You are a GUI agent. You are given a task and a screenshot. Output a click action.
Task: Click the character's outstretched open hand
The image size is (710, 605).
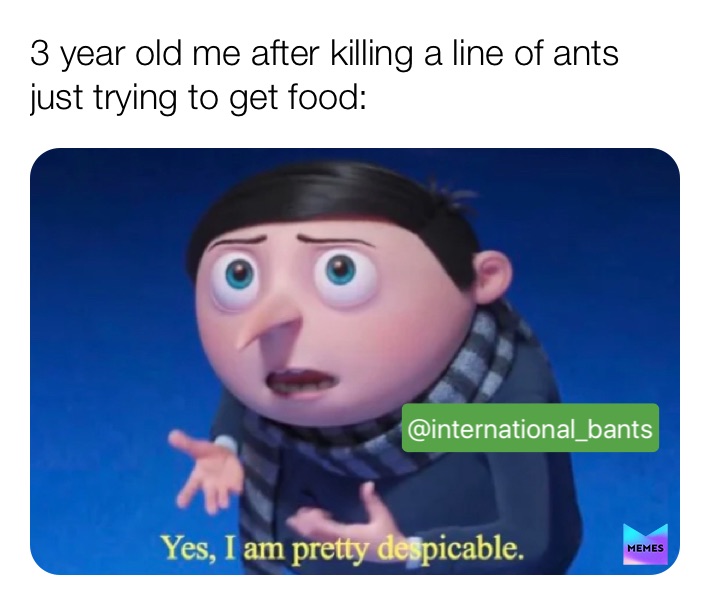pyautogui.click(x=203, y=468)
